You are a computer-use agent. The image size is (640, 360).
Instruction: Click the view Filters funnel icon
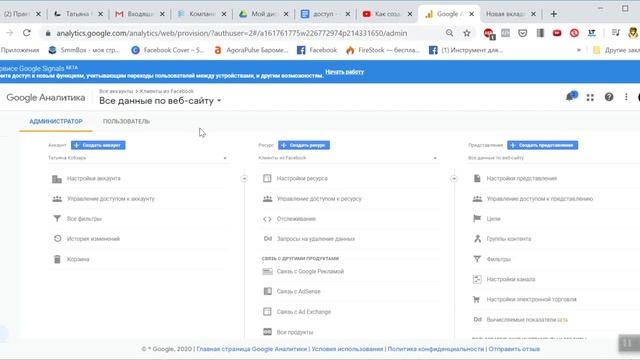[477, 259]
